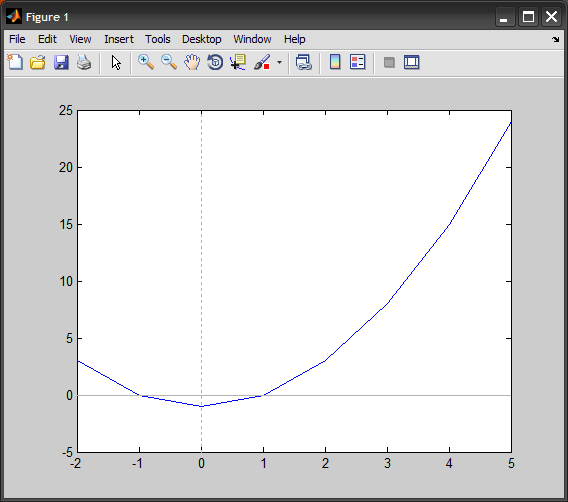568x502 pixels.
Task: Click the Hide Plot Tools icon
Action: [x=389, y=62]
